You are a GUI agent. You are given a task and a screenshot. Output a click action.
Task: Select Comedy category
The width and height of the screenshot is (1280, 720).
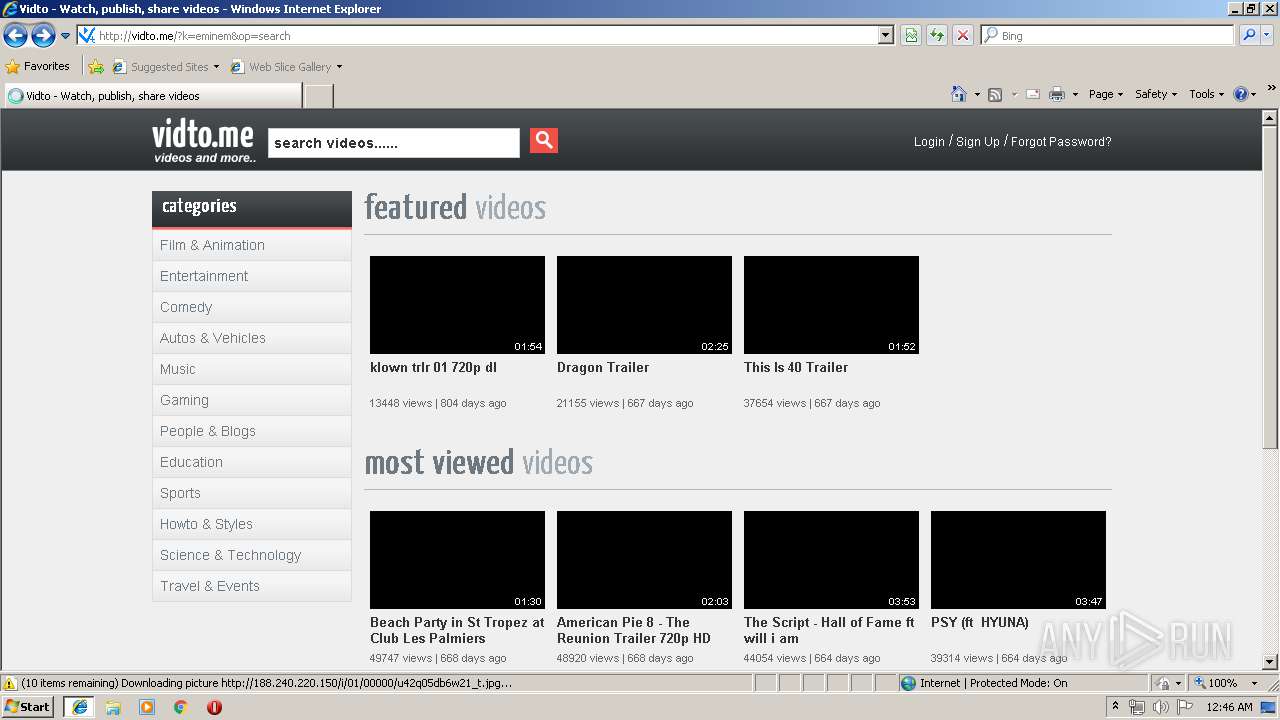pyautogui.click(x=252, y=307)
